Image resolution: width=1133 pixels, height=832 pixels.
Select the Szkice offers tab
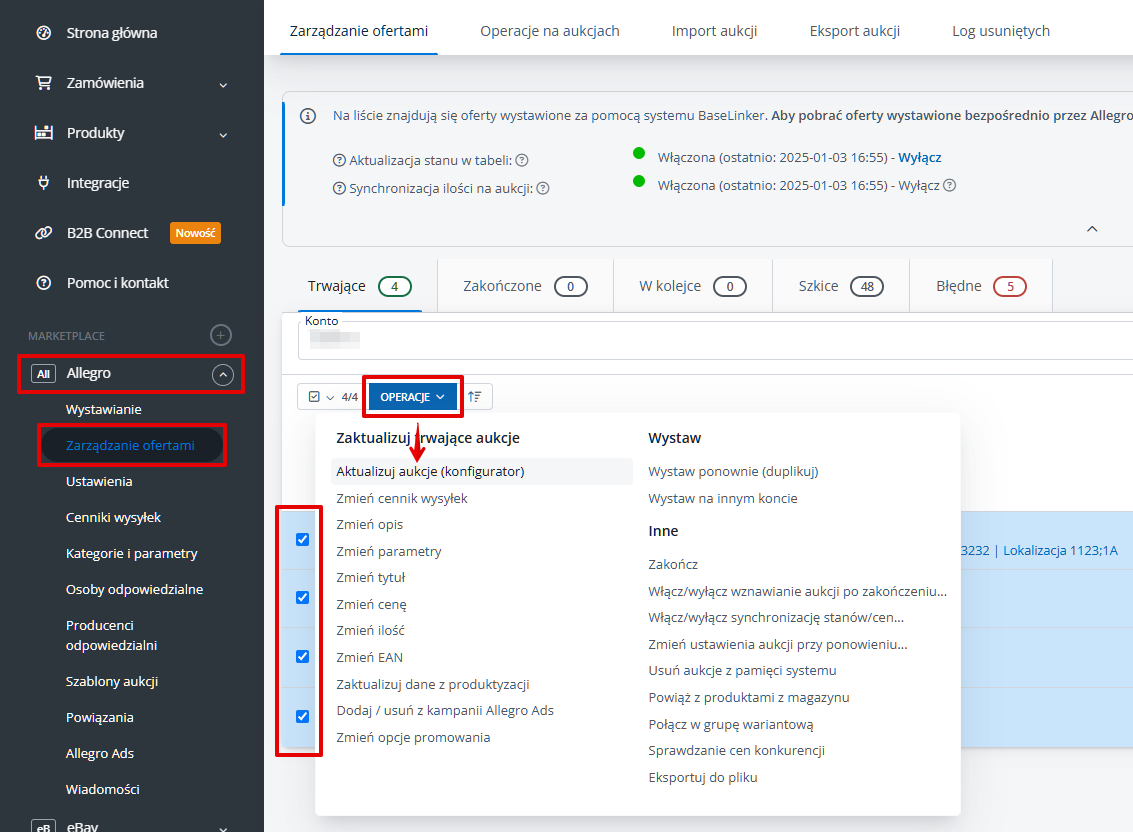pos(841,286)
